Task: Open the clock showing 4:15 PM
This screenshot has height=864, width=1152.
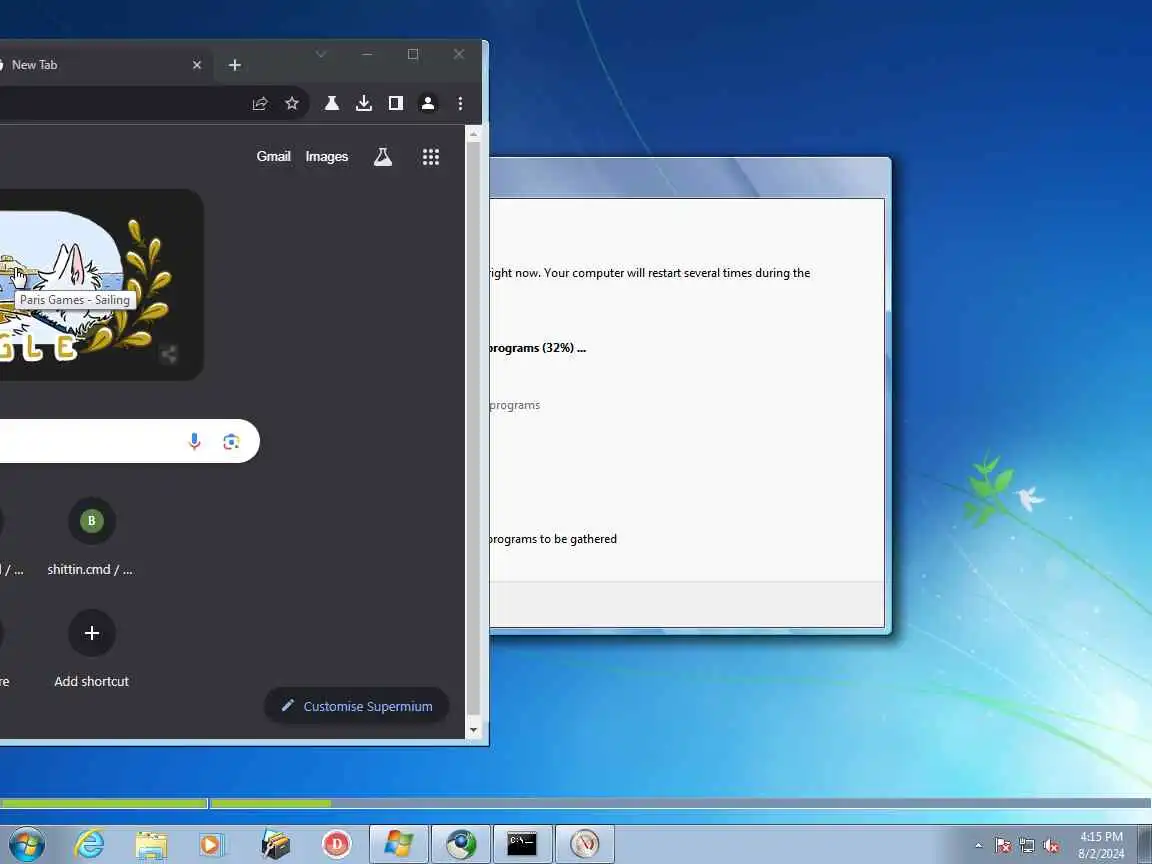Action: 1101,845
